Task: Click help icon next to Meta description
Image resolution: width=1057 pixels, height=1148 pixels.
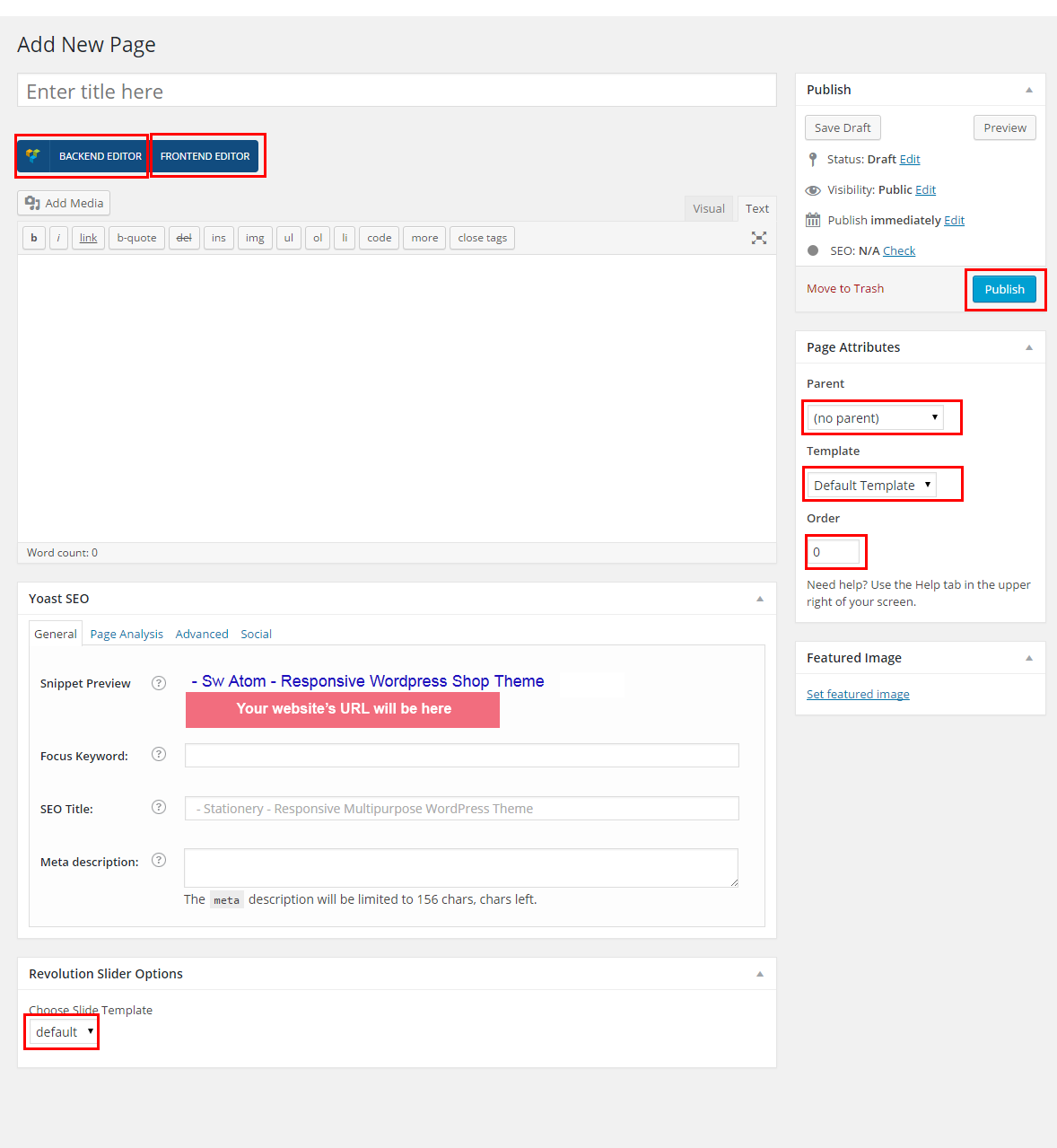Action: 159,860
